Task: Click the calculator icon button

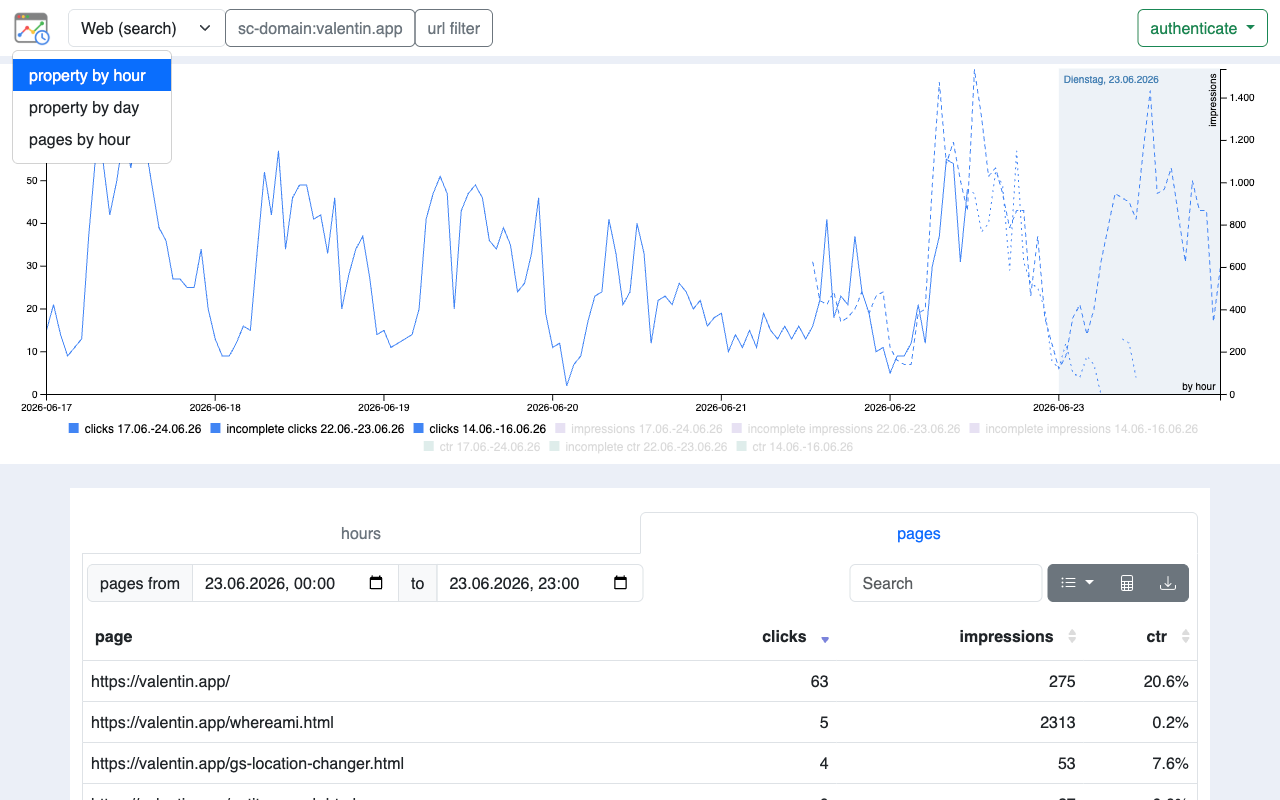Action: point(1127,583)
